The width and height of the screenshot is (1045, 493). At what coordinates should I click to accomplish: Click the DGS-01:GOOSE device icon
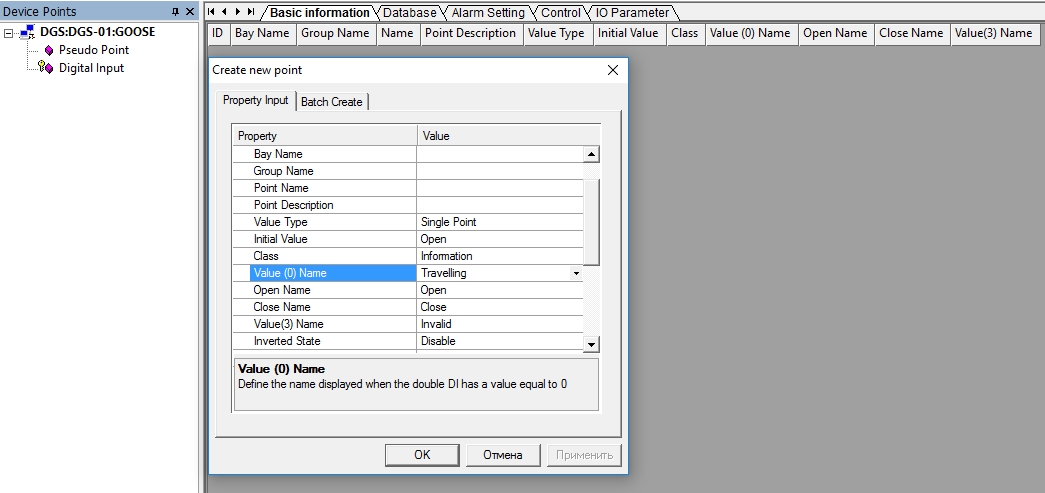click(x=27, y=32)
